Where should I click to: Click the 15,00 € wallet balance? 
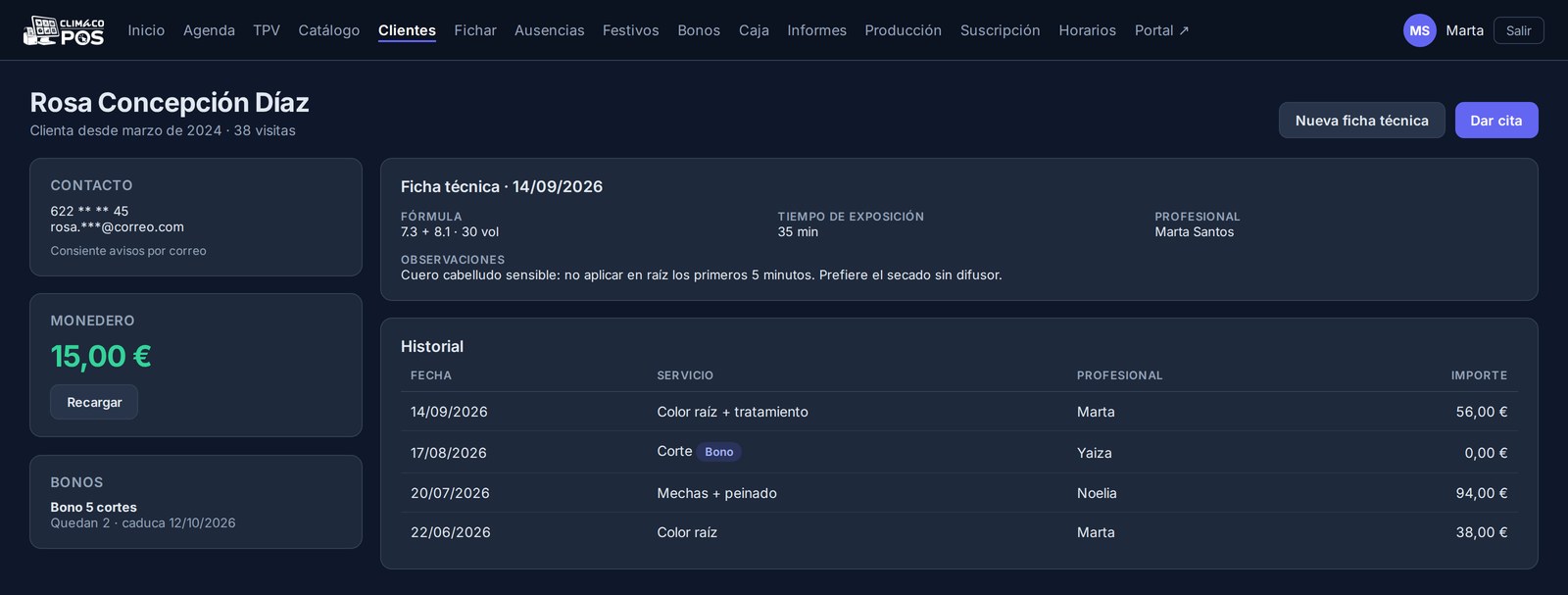point(101,356)
